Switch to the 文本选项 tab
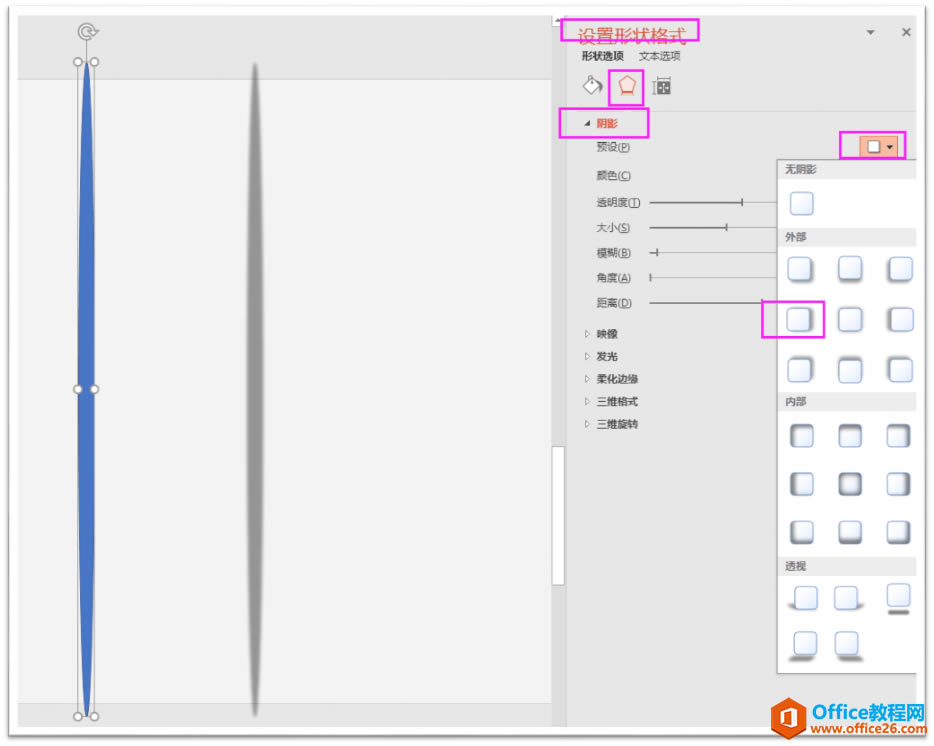Image resolution: width=934 pixels, height=746 pixels. (x=659, y=56)
